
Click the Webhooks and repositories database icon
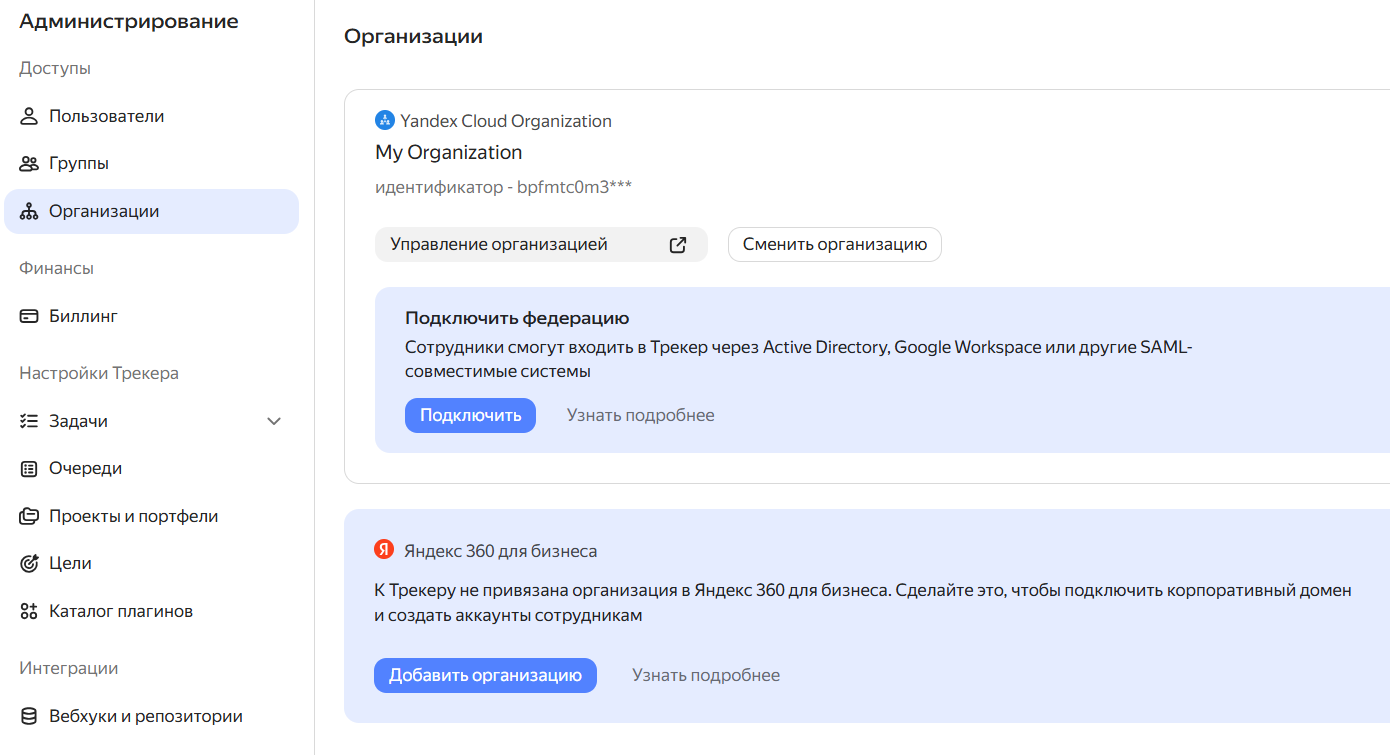[29, 716]
